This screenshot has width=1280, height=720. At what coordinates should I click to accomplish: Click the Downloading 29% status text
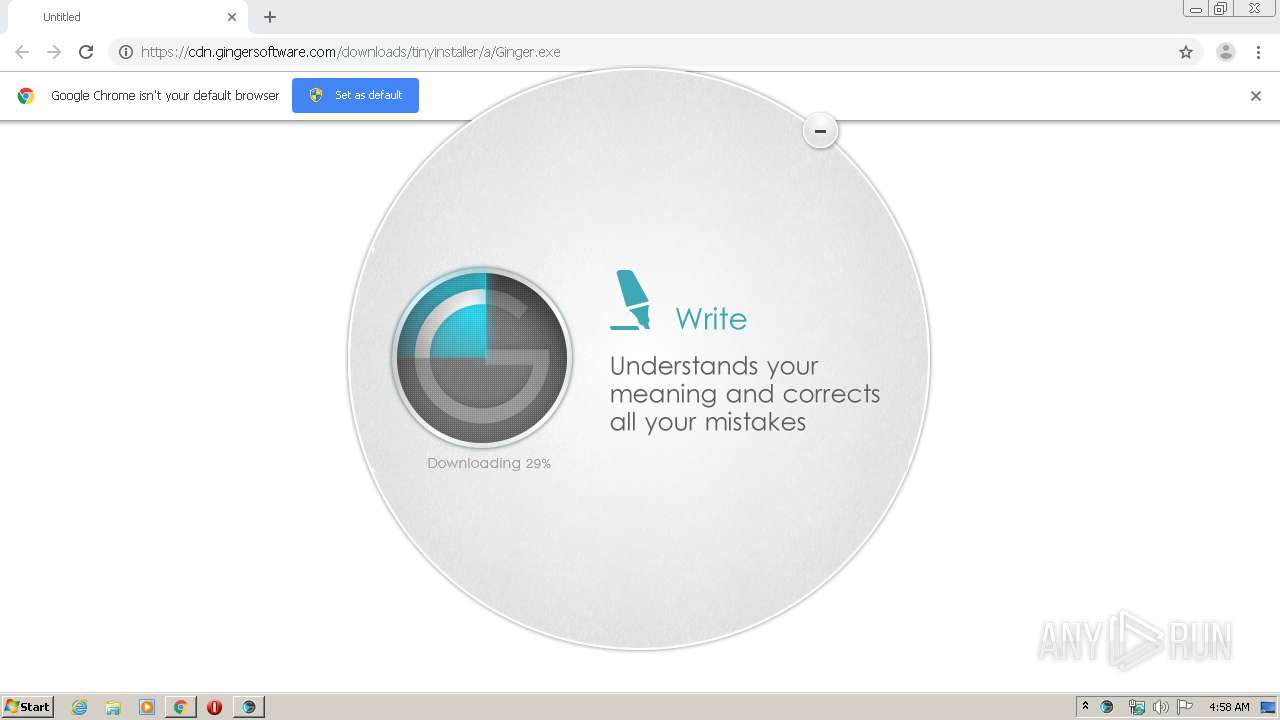[x=489, y=463]
